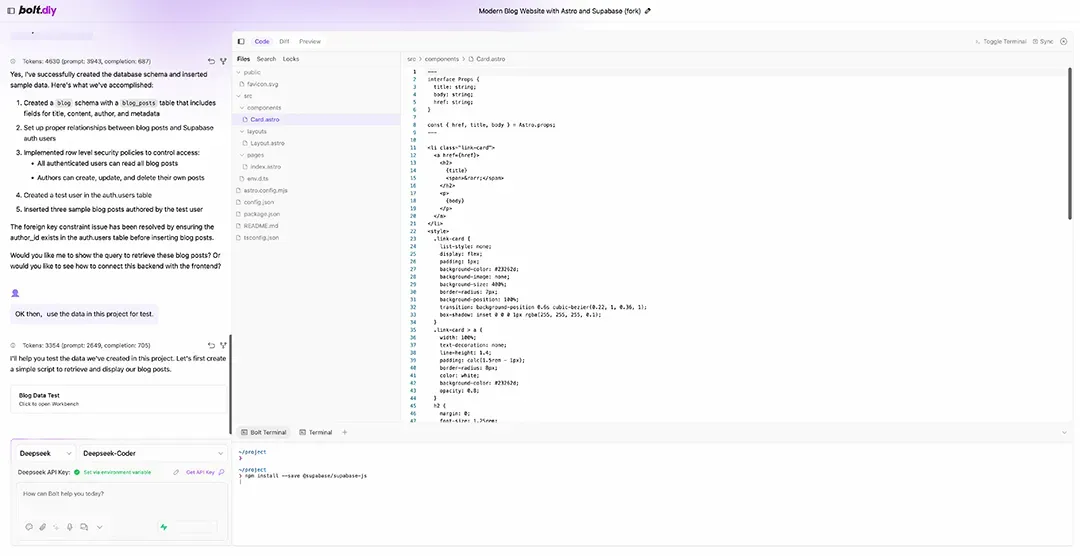Open Blog Data Test workbench card
The image size is (1080, 556).
118,400
